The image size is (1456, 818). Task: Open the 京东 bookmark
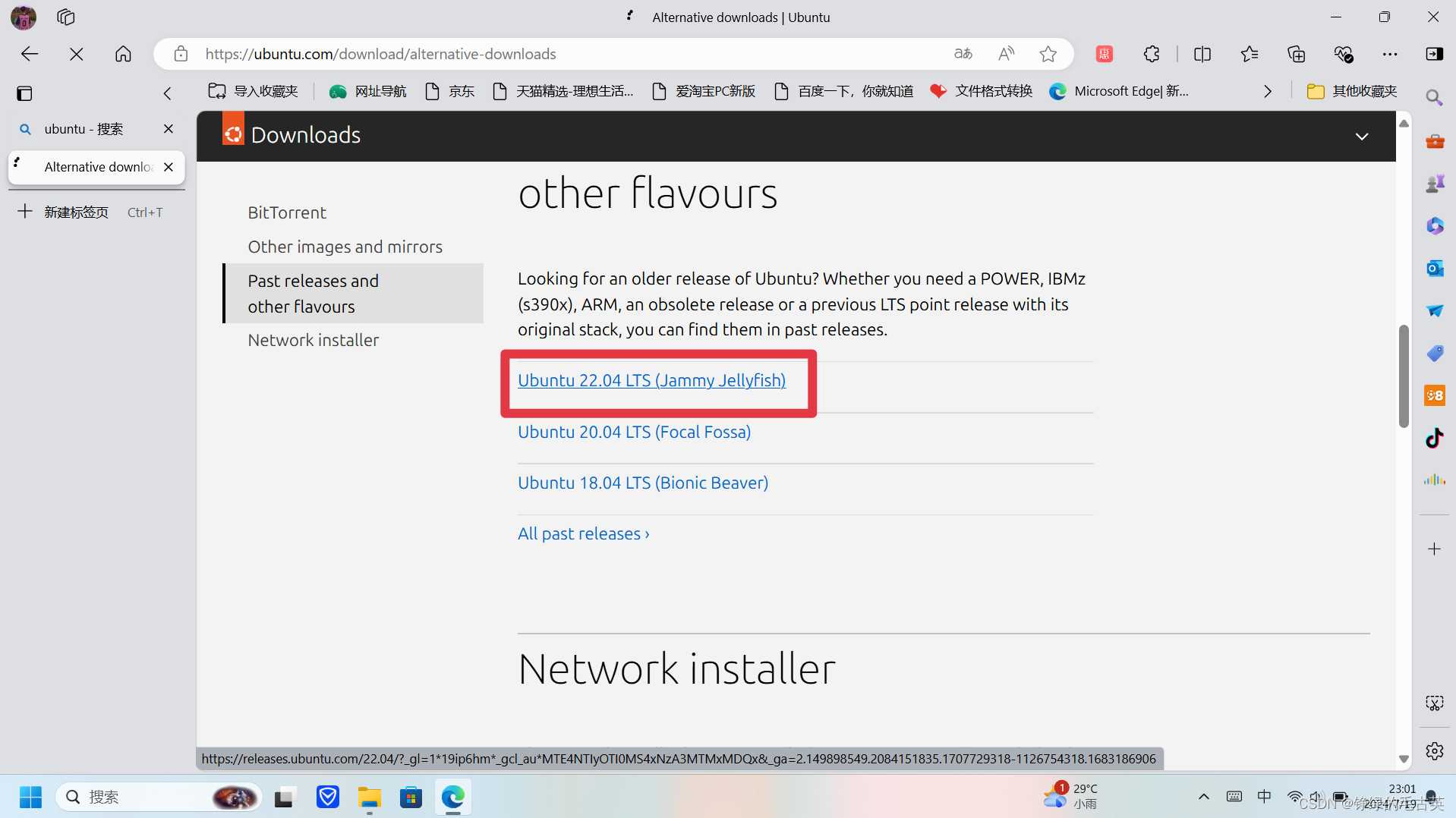[449, 91]
